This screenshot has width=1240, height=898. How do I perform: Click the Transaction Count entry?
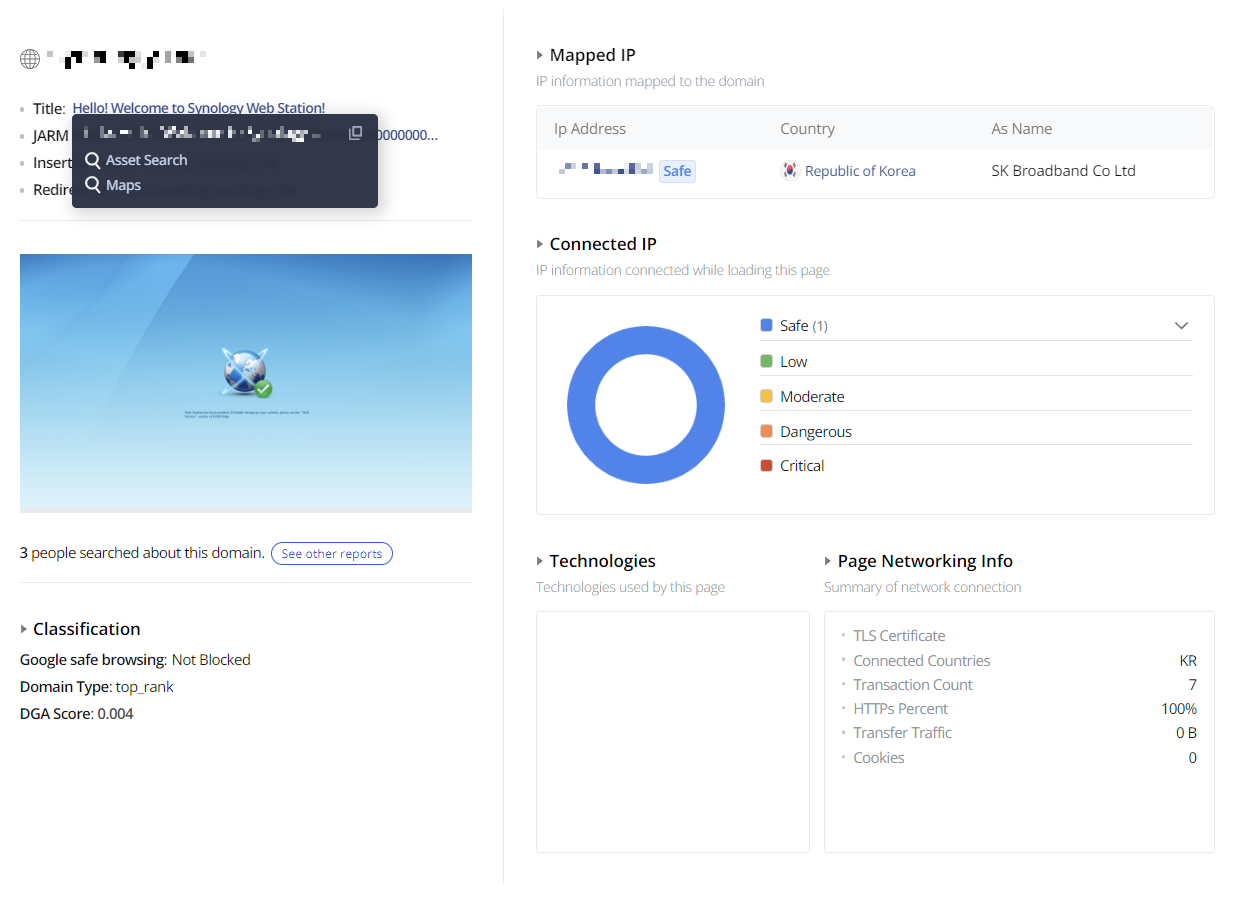coord(912,685)
